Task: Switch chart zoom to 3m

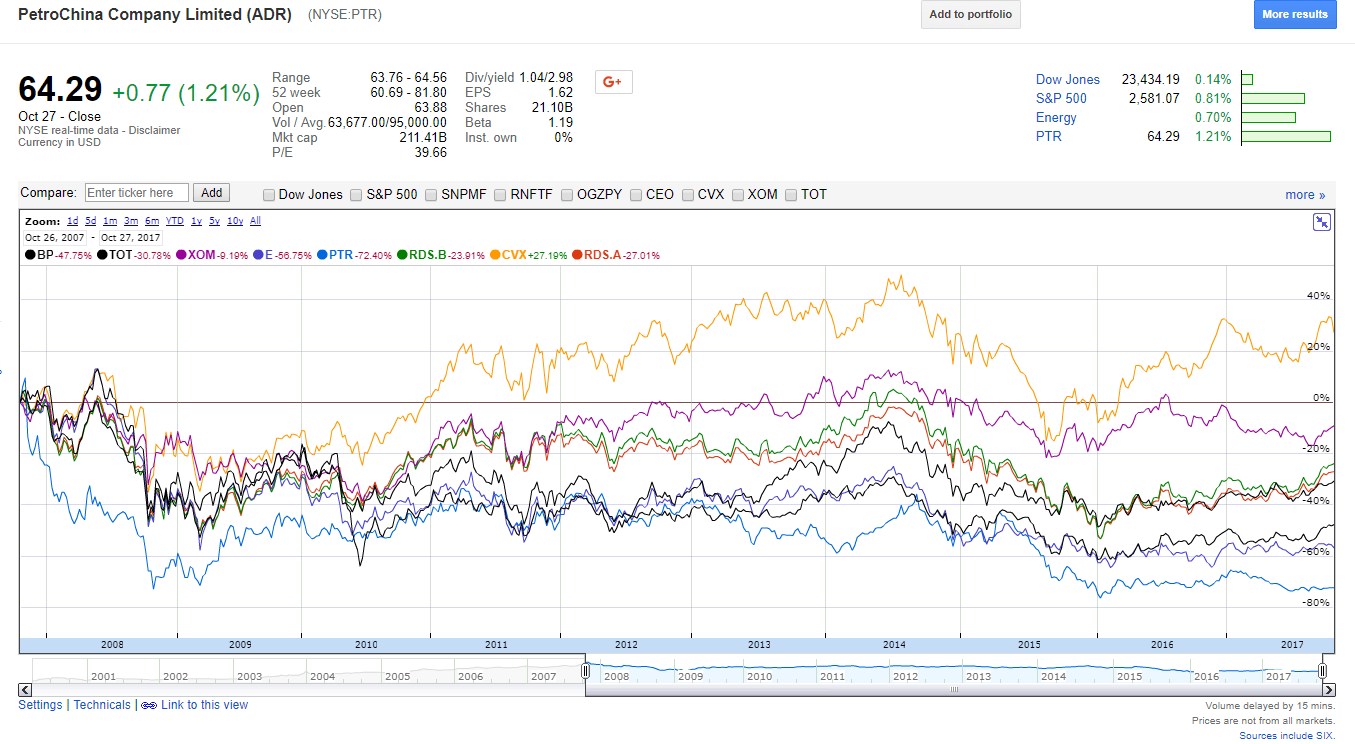Action: (131, 221)
